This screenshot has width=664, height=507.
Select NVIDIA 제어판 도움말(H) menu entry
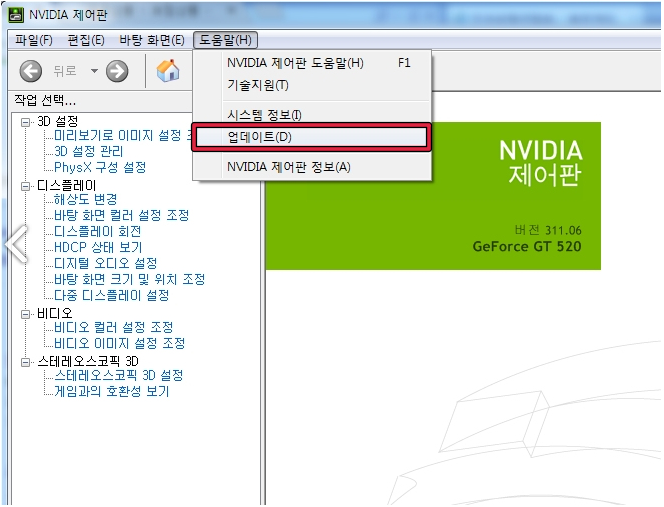[312, 63]
